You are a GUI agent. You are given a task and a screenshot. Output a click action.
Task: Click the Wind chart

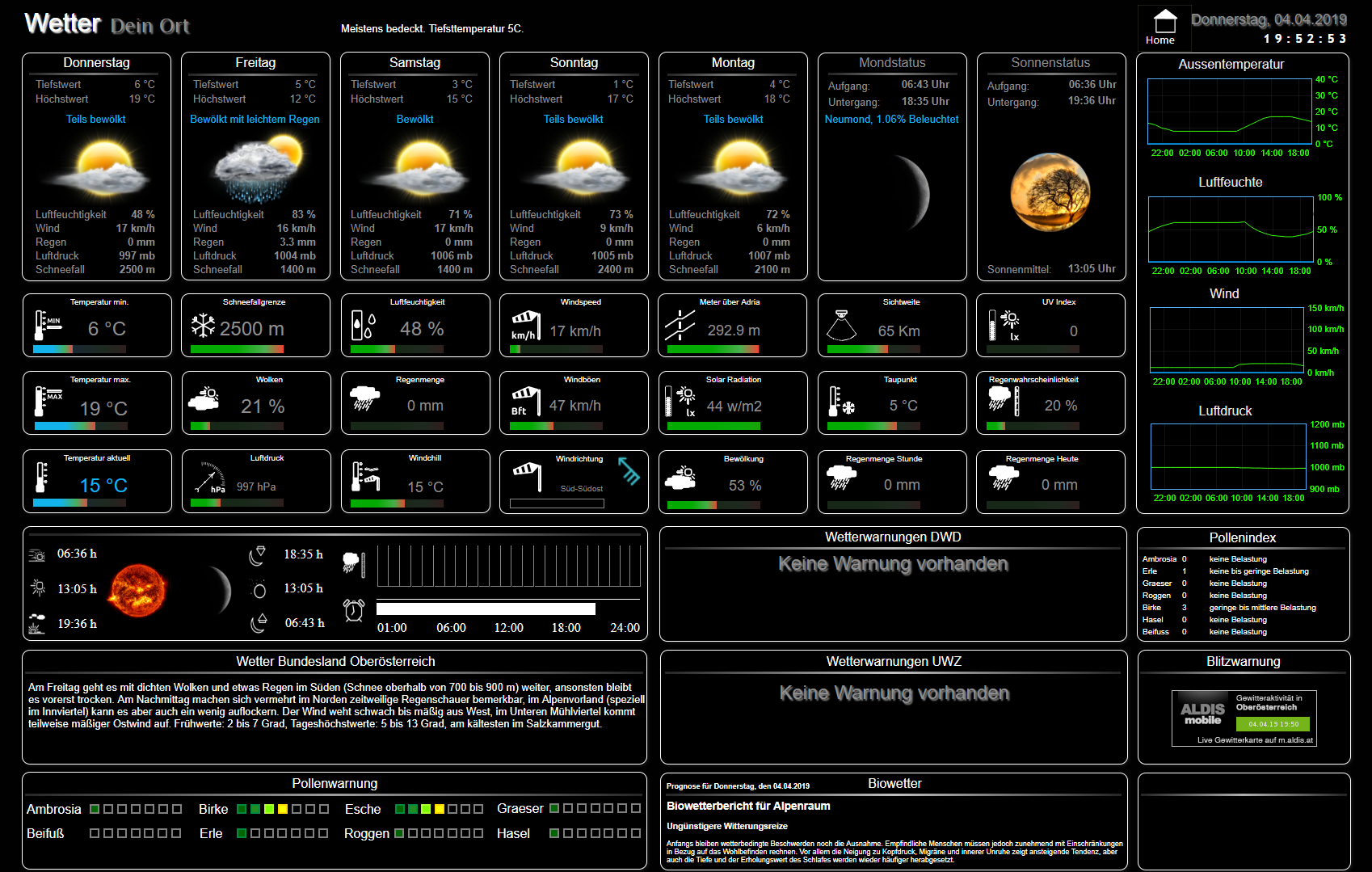(1228, 339)
